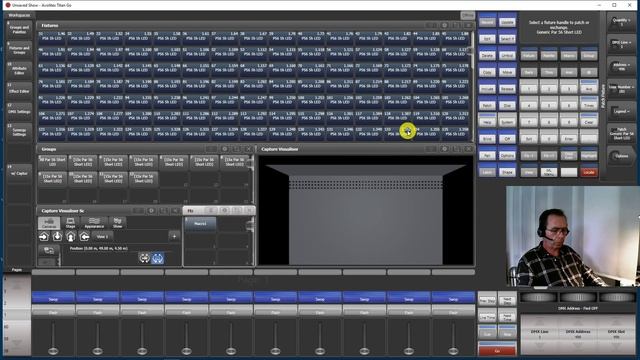
Task: Click white rotate camera icon beside orbit
Action: coord(144,258)
